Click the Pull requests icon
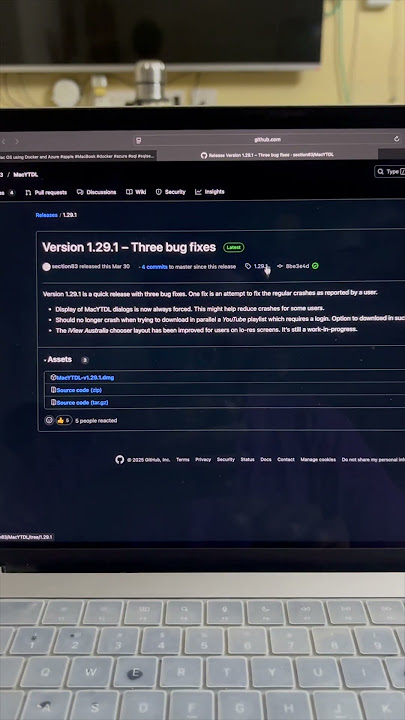 click(28, 192)
